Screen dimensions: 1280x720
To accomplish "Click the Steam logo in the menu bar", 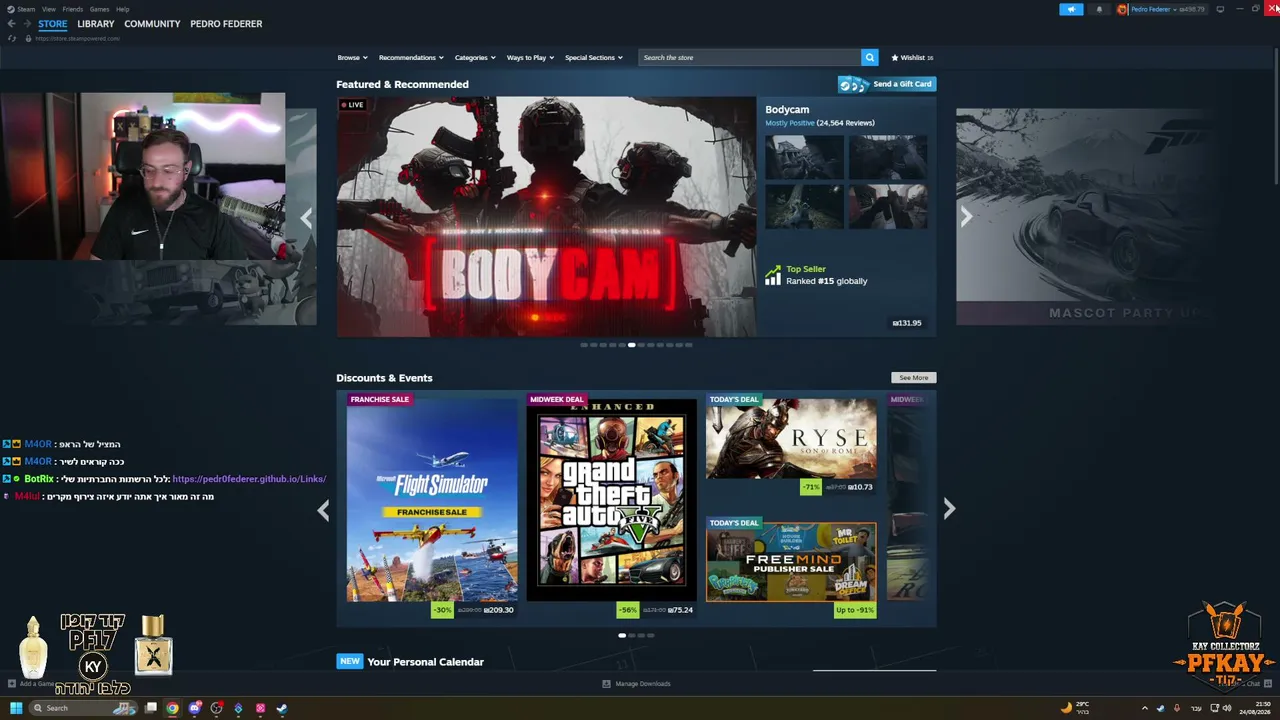I will (12, 9).
